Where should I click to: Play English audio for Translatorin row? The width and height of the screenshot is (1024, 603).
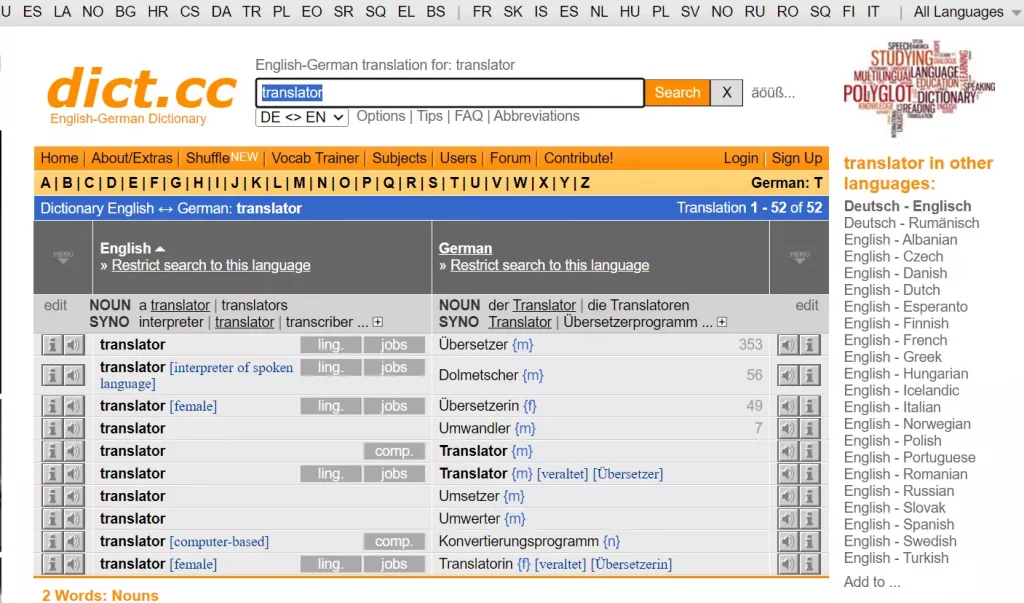tap(74, 564)
